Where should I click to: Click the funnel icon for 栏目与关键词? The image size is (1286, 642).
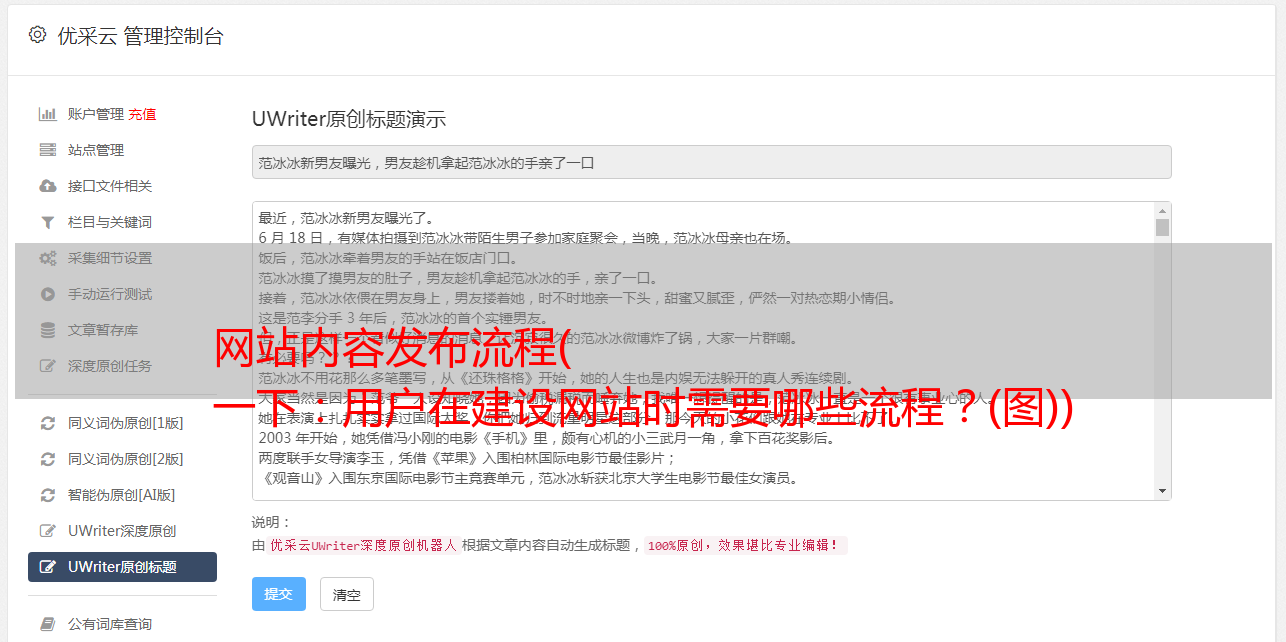click(47, 222)
